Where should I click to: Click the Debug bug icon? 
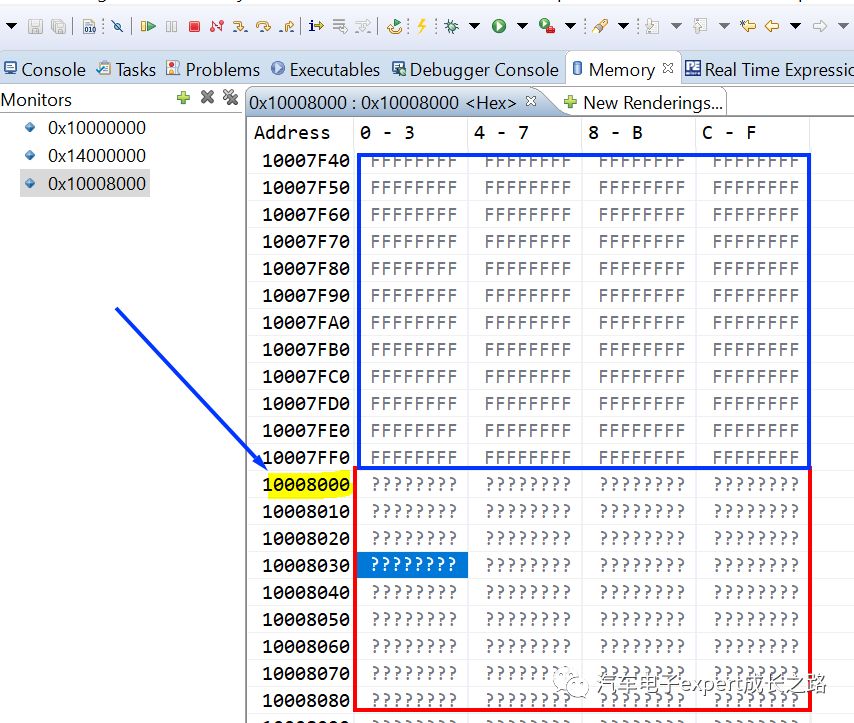tap(452, 26)
